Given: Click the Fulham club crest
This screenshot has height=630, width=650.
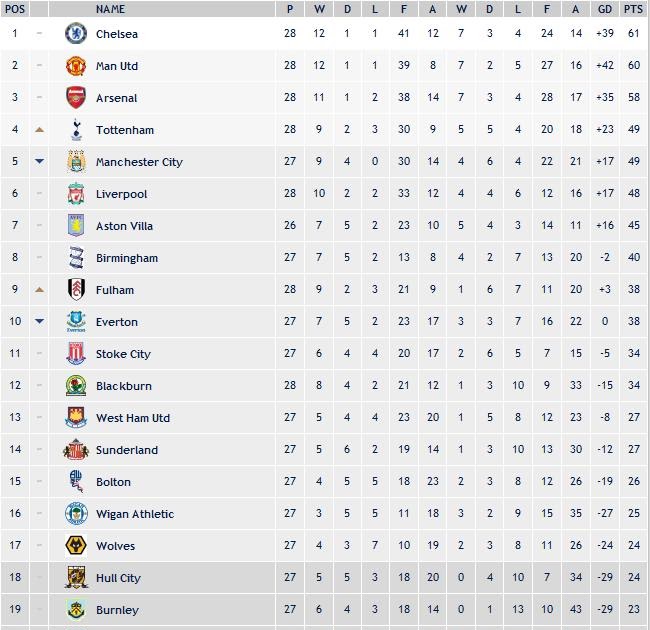Looking at the screenshot, I should coord(76,289).
